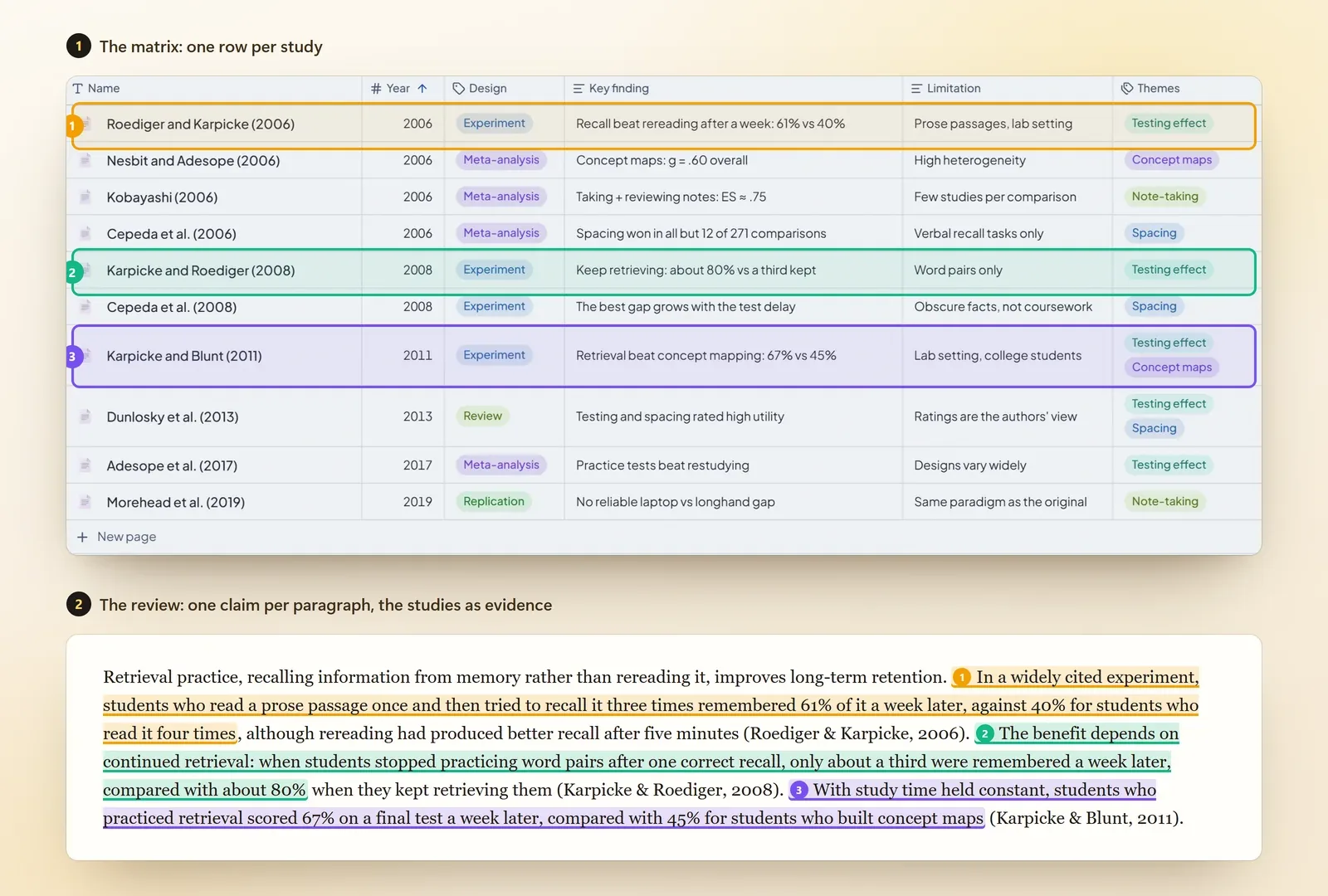Click the text-lines icon beside Limitation header
Viewport: 1328px width, 896px height.
[916, 89]
